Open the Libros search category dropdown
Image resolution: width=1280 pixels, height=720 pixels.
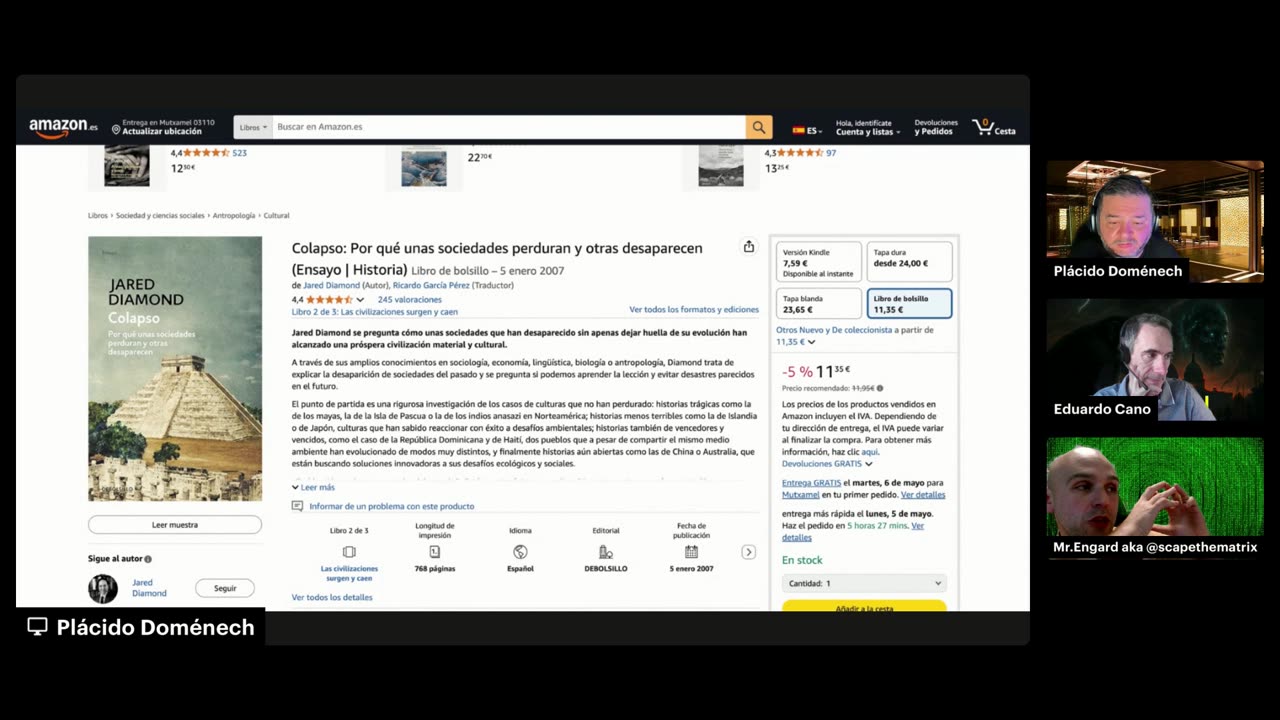pyautogui.click(x=253, y=127)
